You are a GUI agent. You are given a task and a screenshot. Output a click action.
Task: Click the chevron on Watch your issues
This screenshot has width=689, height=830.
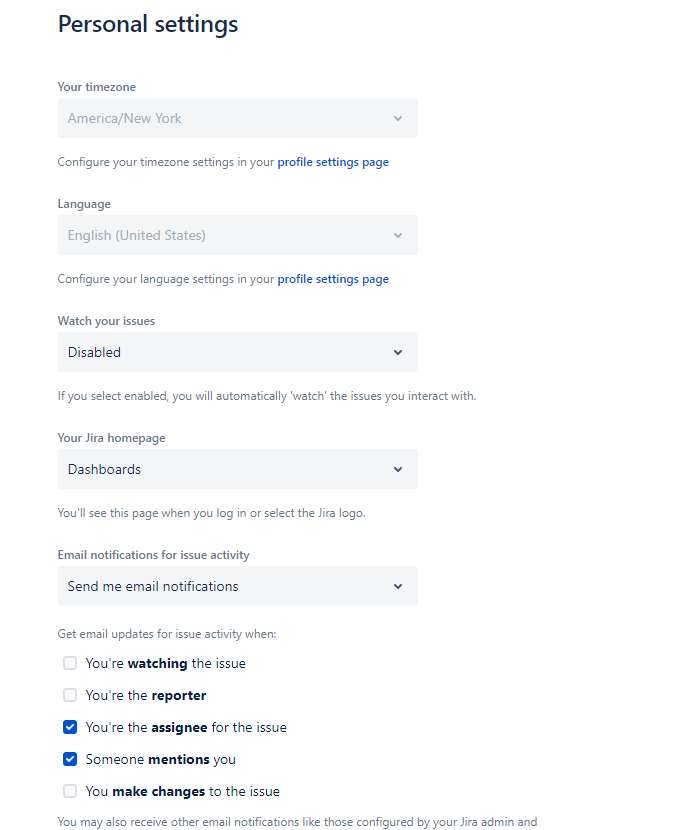(x=399, y=352)
